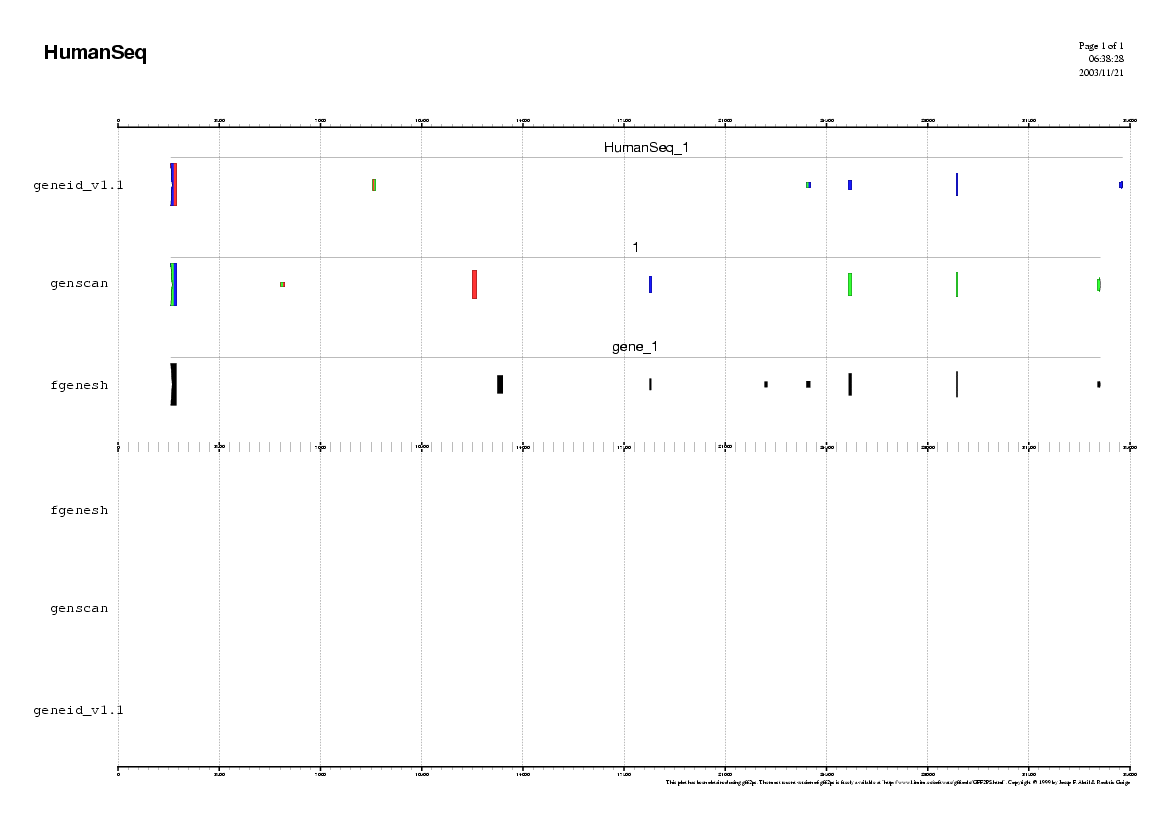The width and height of the screenshot is (1169, 826).
Task: Select the rightmost blue geneid_v1.1 exon
Action: pos(1121,185)
